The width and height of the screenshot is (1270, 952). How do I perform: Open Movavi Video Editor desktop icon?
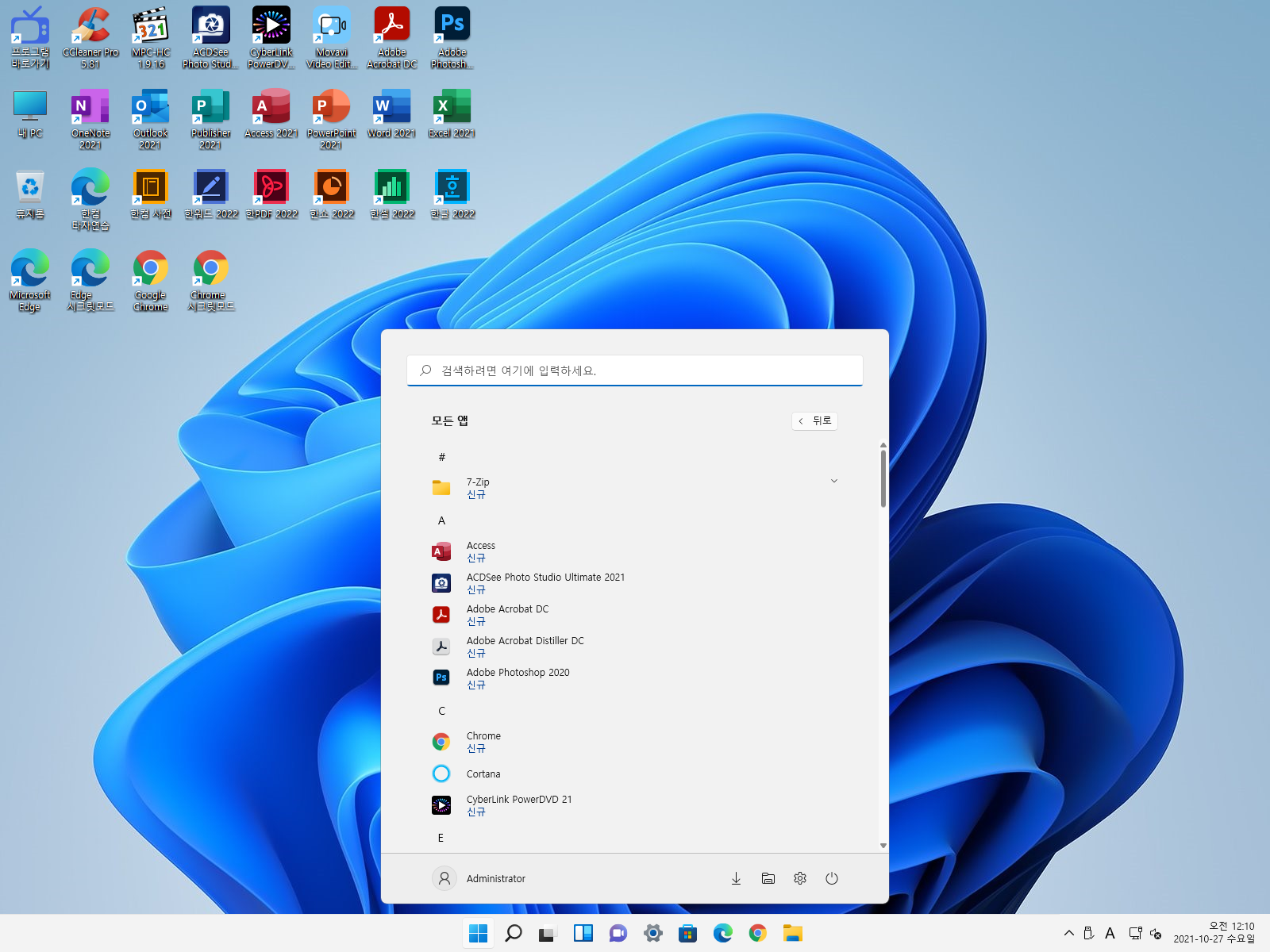coord(332,37)
